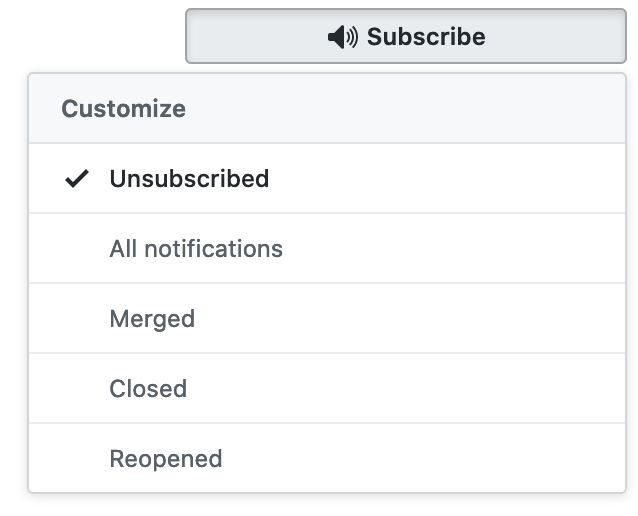Click the speaker icon on Subscribe button
The image size is (638, 516).
(342, 37)
